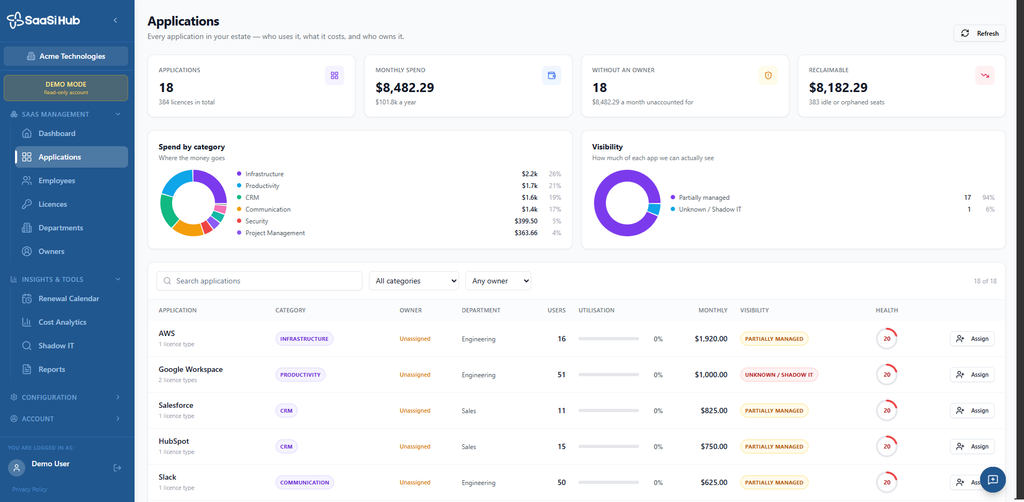The height and width of the screenshot is (502, 1024).
Task: Refresh the applications data
Action: coord(980,33)
